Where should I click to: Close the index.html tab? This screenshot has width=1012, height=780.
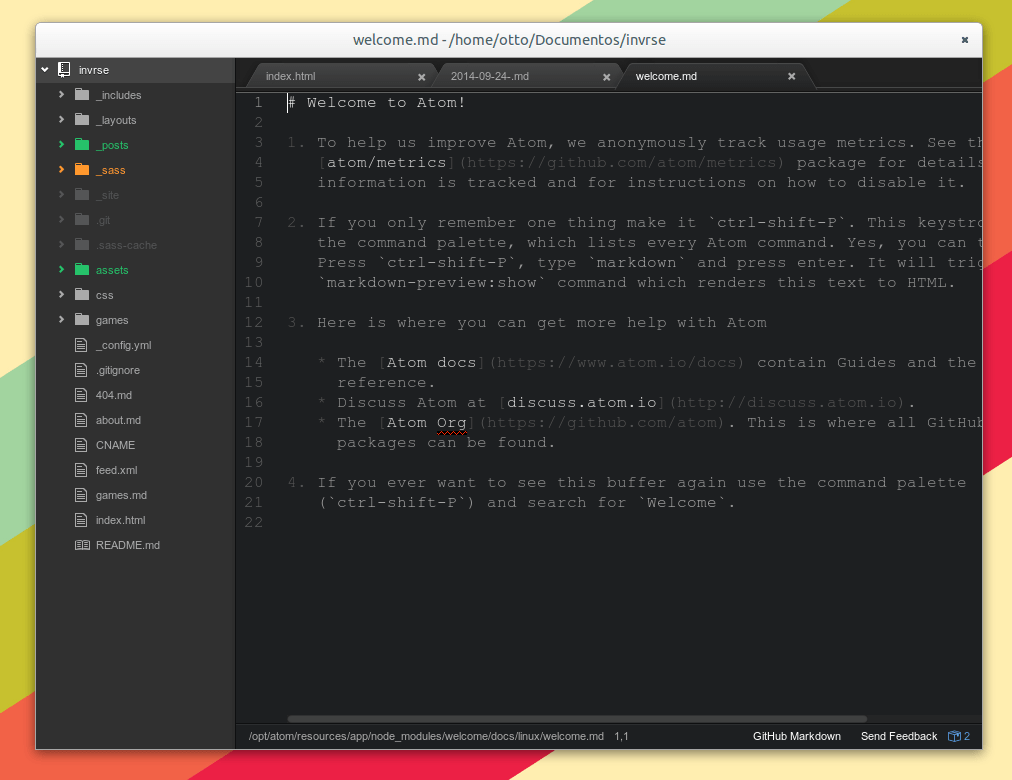click(421, 77)
